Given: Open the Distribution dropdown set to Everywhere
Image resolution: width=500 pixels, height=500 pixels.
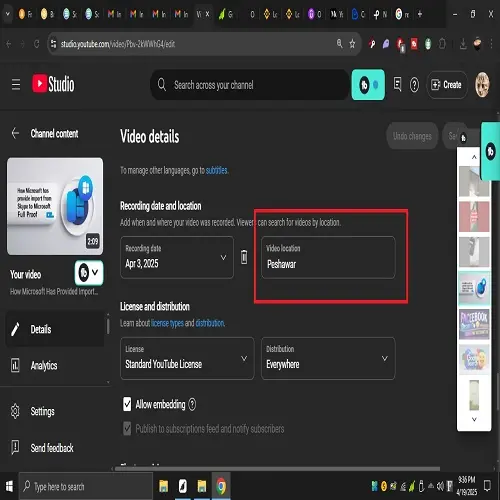Looking at the screenshot, I should [x=328, y=358].
